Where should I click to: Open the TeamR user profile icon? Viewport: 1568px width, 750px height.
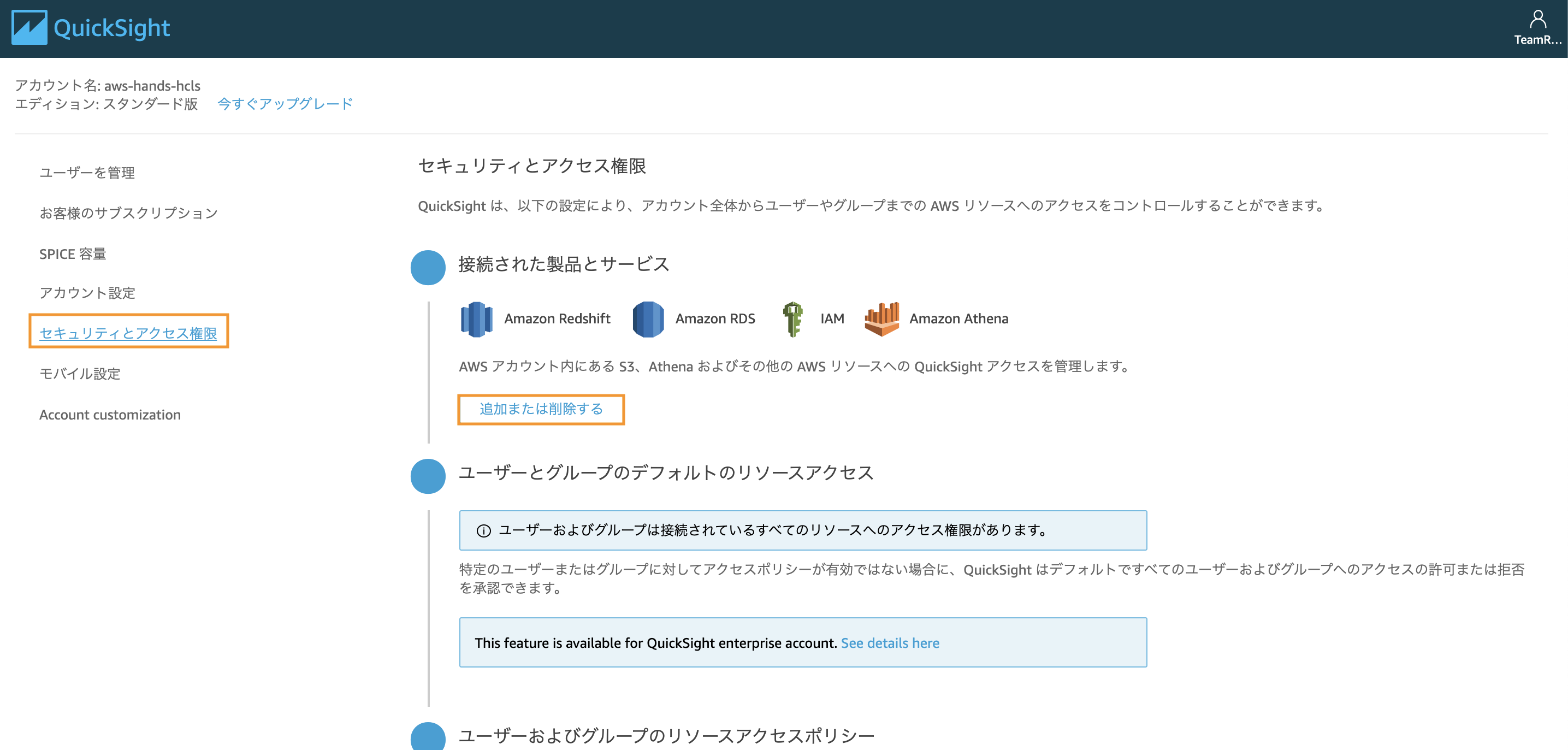click(1537, 20)
